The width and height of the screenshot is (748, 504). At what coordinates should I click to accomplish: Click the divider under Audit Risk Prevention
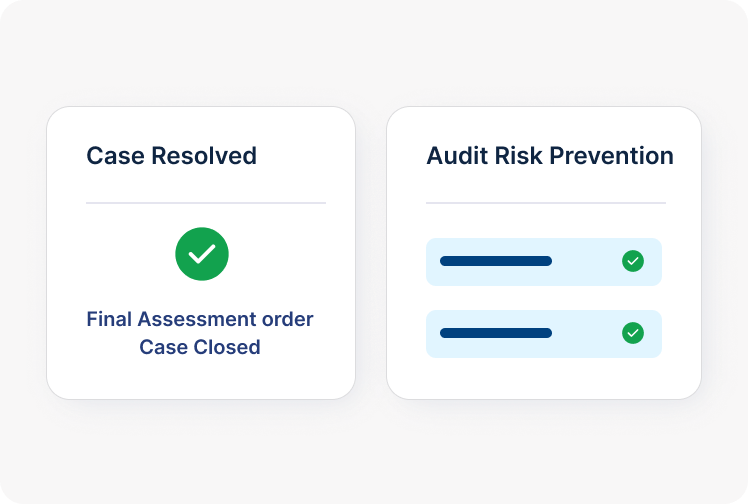point(546,203)
